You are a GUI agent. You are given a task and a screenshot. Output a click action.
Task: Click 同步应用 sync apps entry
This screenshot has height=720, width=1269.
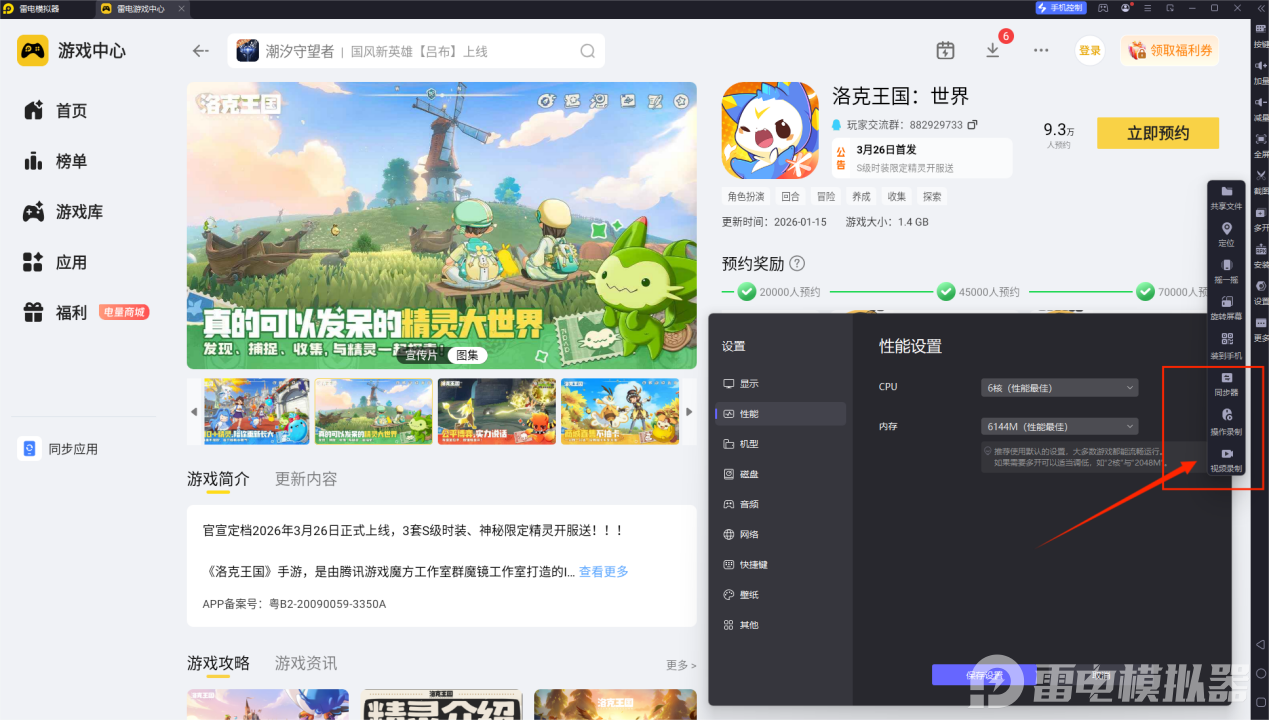pyautogui.click(x=60, y=449)
